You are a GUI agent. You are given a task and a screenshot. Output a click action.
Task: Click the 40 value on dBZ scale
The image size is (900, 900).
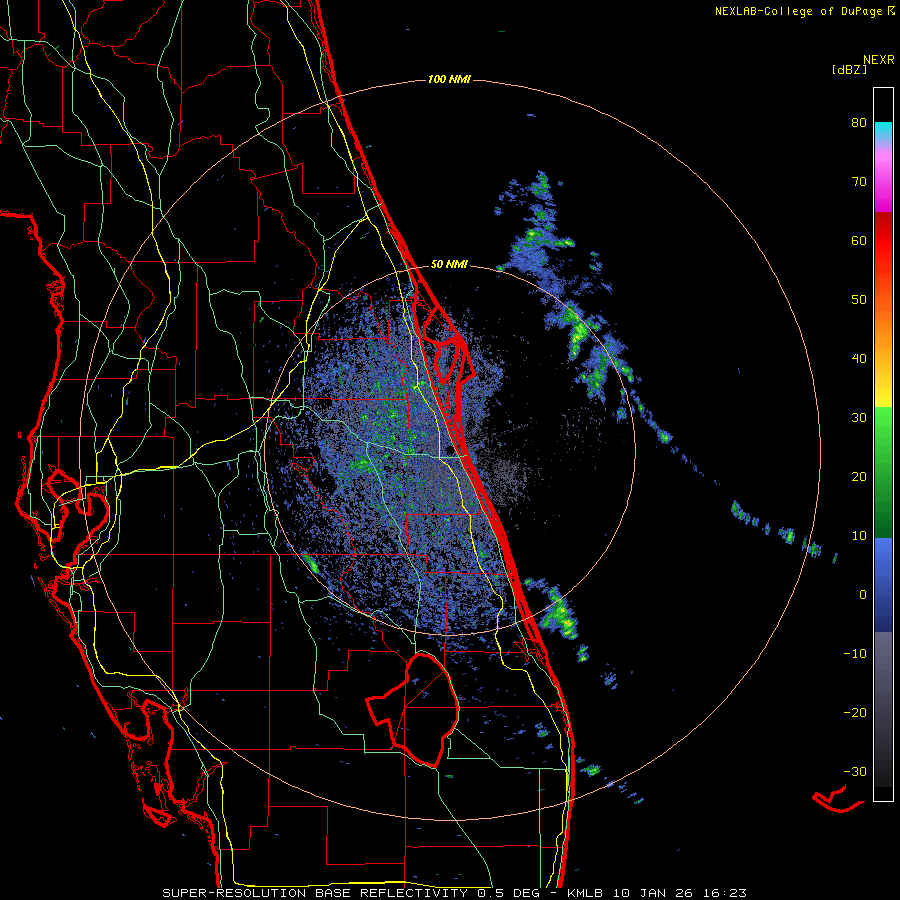click(859, 359)
